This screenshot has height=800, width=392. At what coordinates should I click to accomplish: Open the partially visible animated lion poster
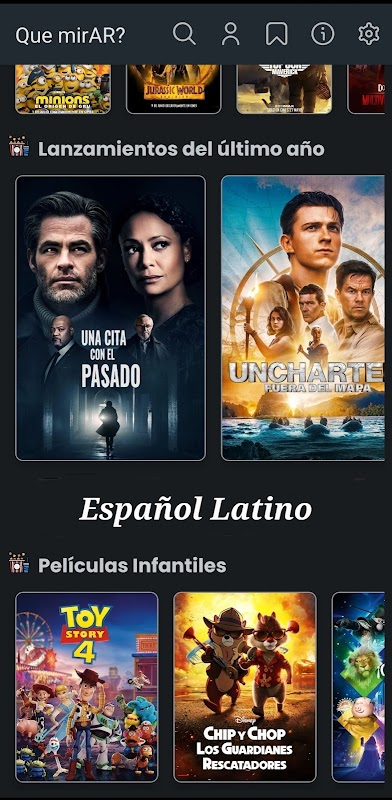[x=358, y=687]
